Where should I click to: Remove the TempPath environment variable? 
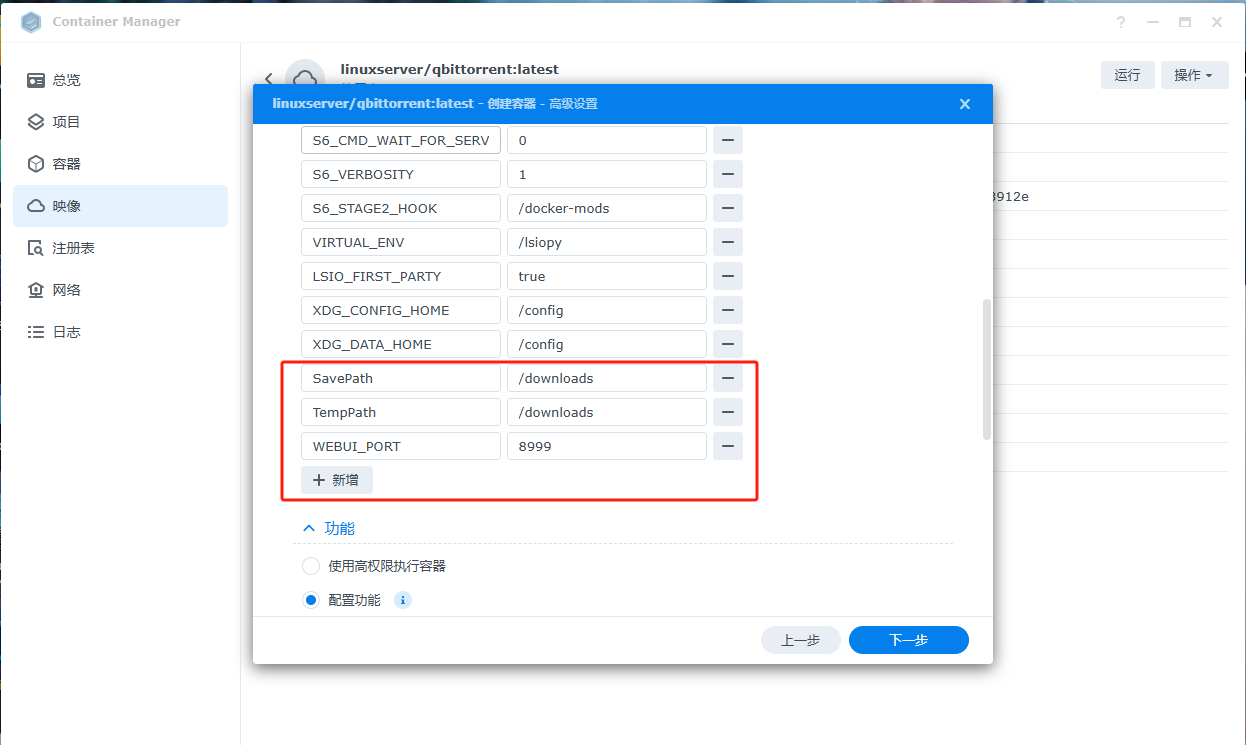(x=727, y=412)
